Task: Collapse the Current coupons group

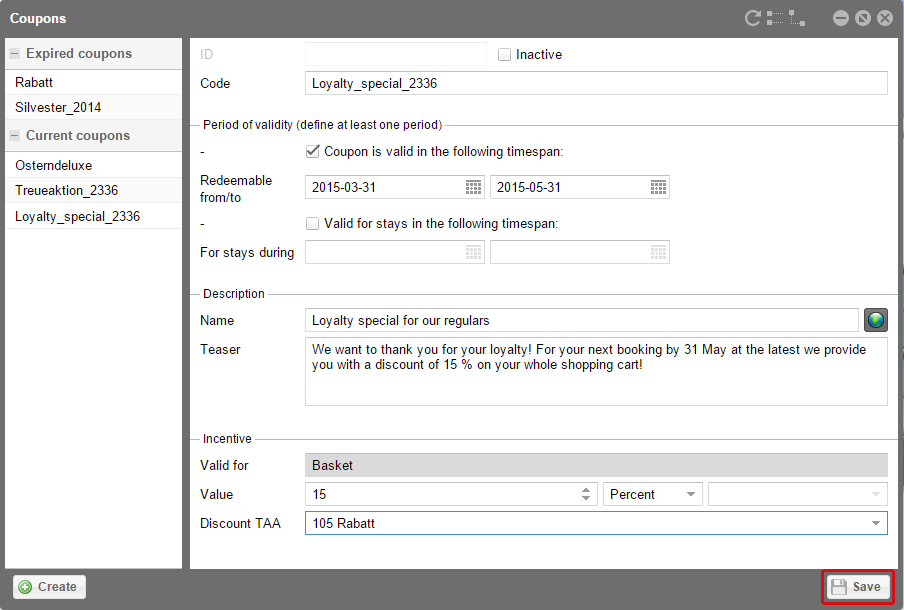Action: coord(15,136)
